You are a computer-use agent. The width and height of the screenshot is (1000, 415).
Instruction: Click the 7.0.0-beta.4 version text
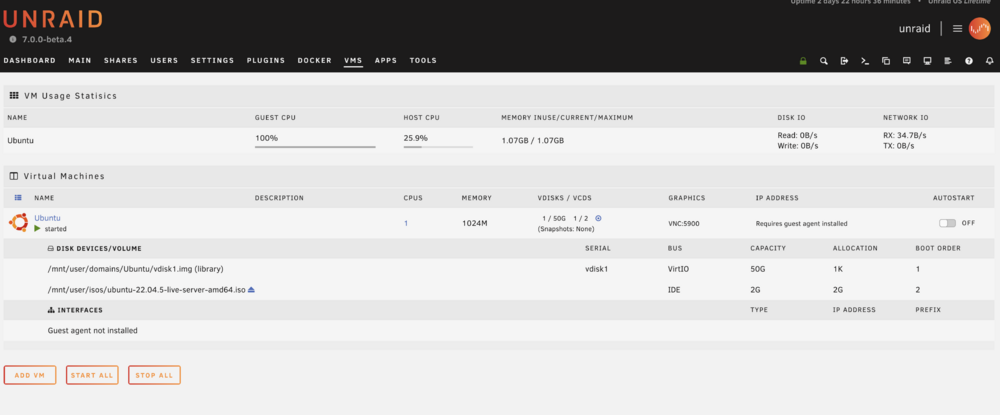coord(47,40)
